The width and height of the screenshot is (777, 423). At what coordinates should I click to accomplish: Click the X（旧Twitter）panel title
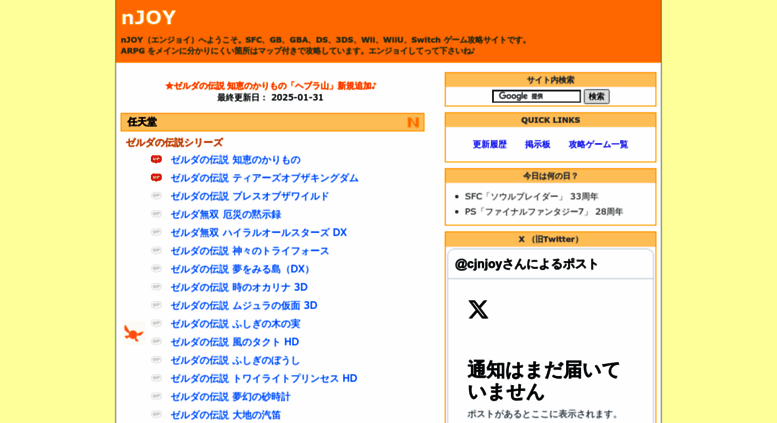(x=550, y=240)
